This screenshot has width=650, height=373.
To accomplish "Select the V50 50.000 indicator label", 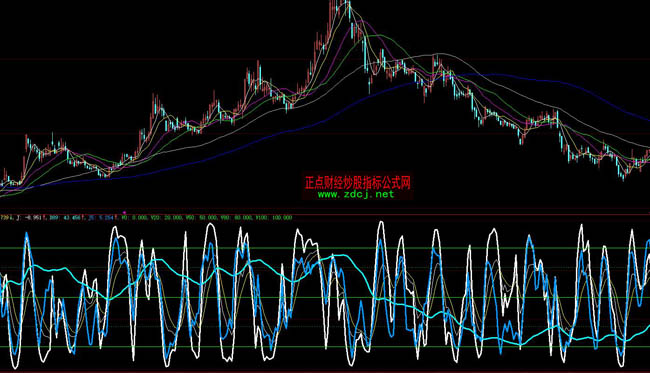I will (201, 218).
